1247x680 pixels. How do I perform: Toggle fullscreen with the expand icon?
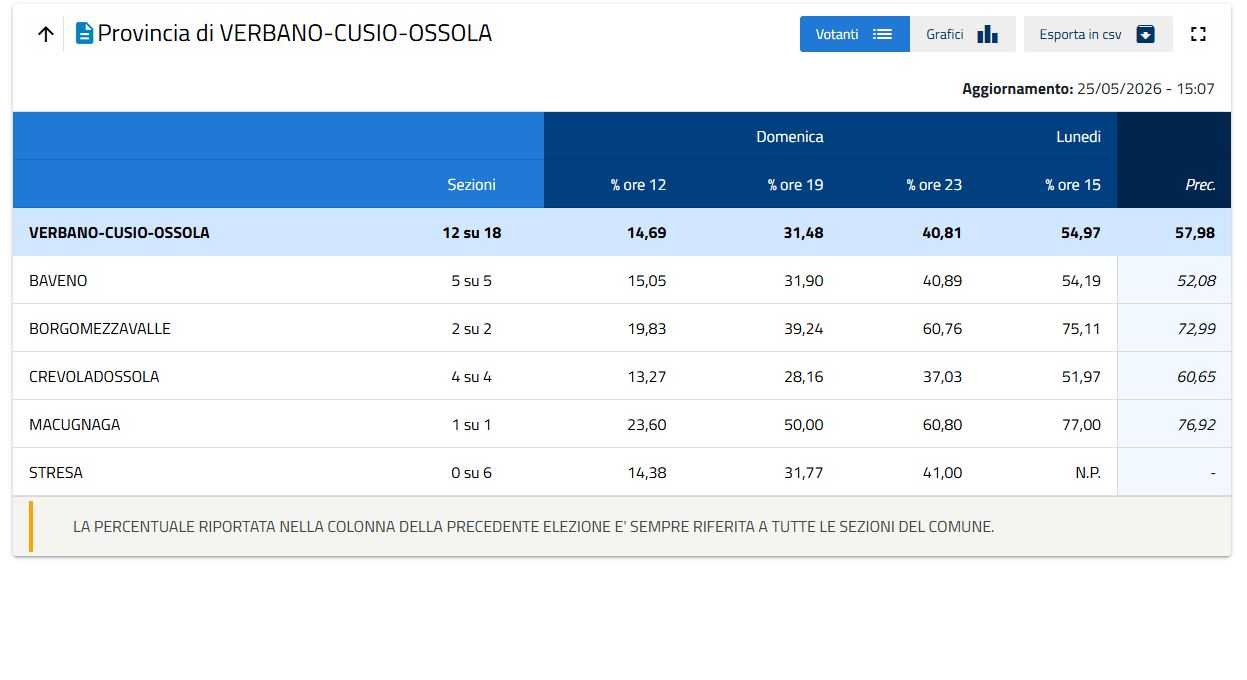[1198, 34]
